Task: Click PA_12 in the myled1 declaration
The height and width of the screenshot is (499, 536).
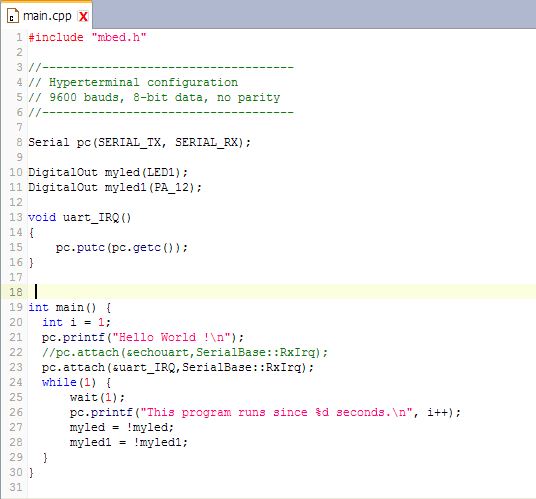Action: (174, 187)
